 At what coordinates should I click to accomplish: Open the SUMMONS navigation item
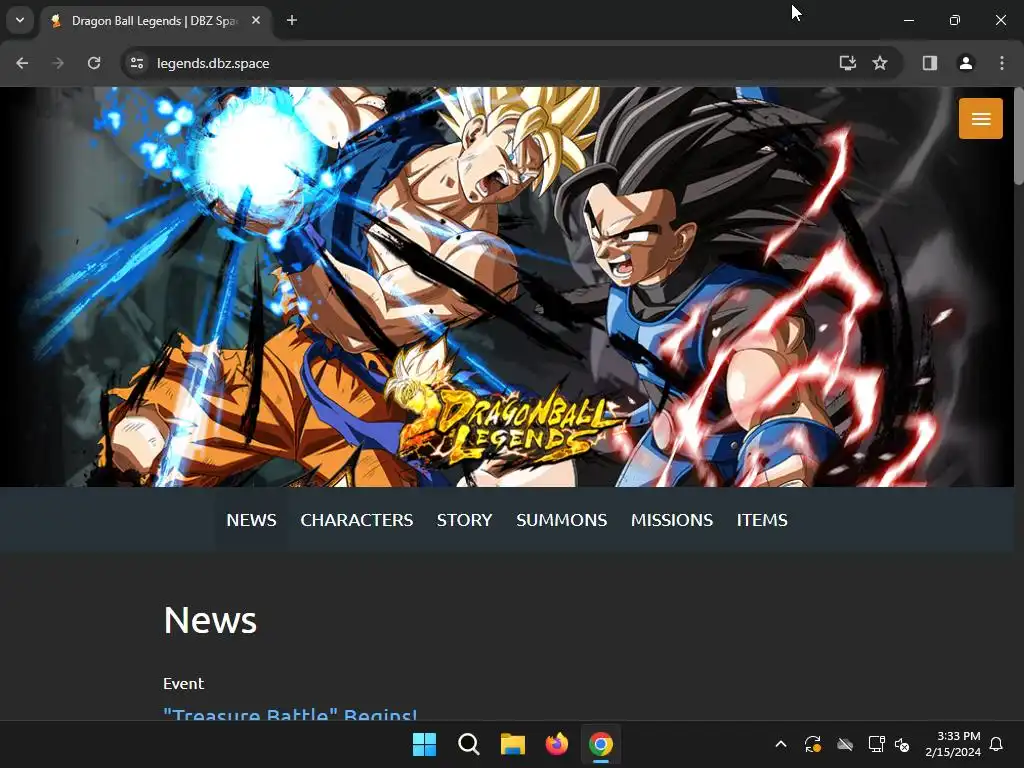562,520
